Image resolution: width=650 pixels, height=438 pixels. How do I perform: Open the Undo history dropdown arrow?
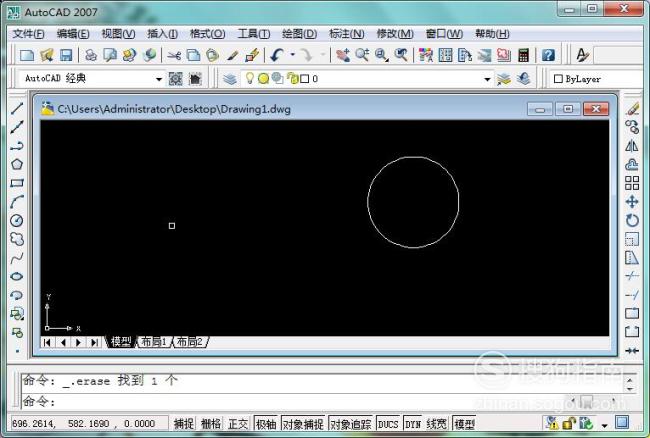pyautogui.click(x=292, y=55)
